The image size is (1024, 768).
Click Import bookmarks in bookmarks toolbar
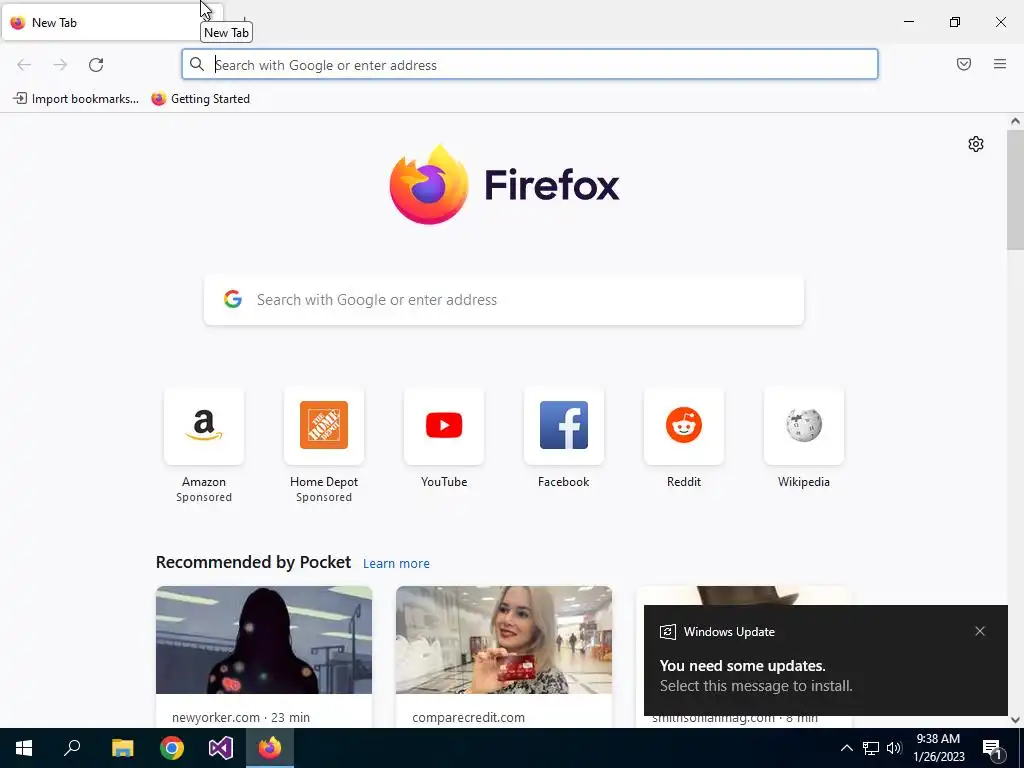[76, 99]
